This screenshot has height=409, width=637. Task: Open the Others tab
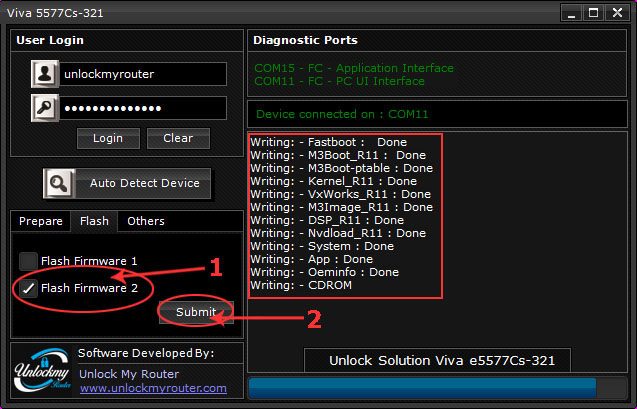[146, 221]
